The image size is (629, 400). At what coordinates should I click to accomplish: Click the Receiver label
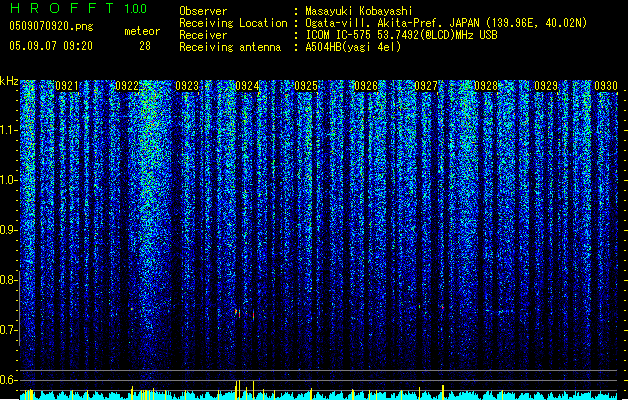203,35
